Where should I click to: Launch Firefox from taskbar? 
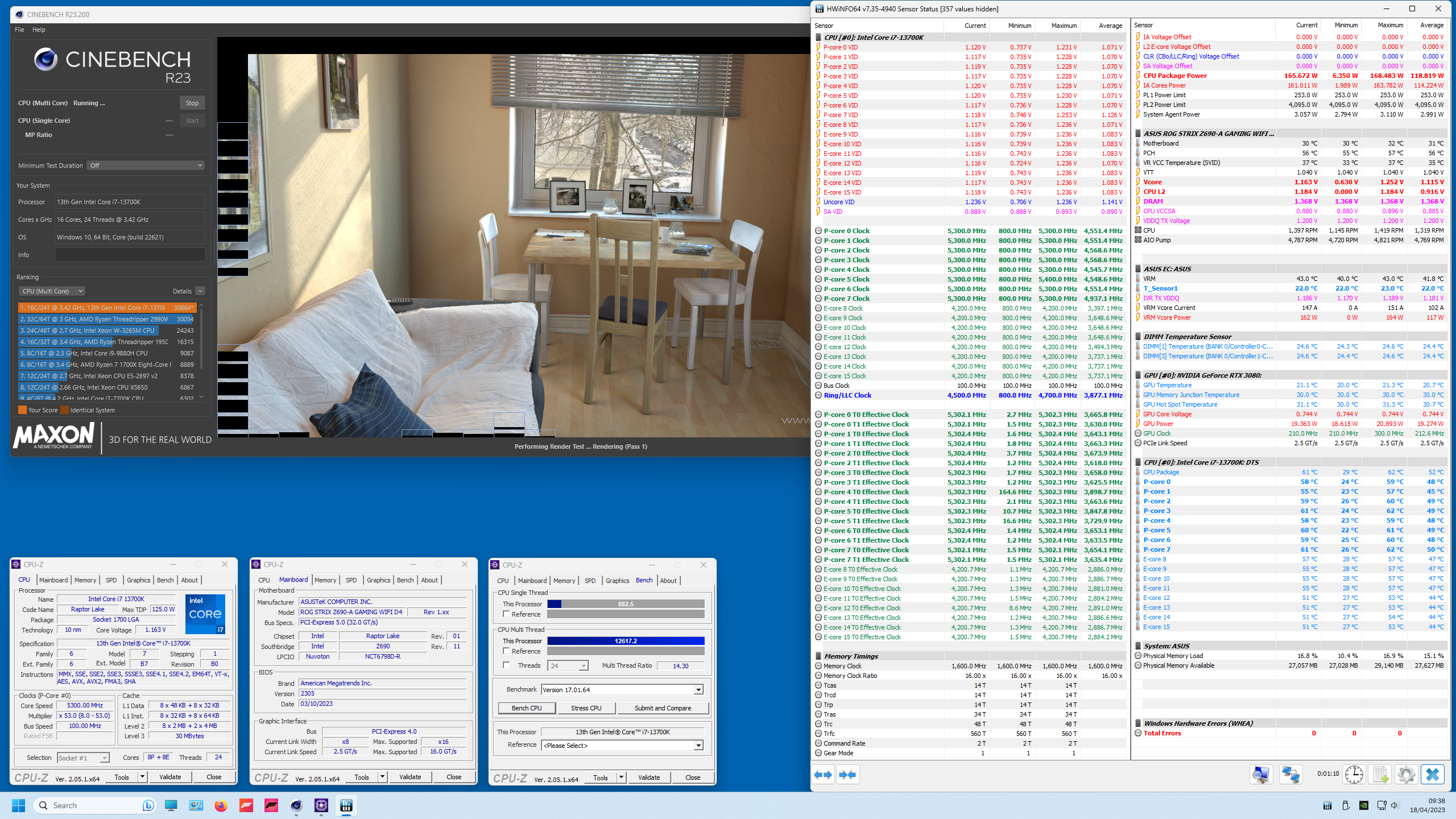tap(221, 805)
